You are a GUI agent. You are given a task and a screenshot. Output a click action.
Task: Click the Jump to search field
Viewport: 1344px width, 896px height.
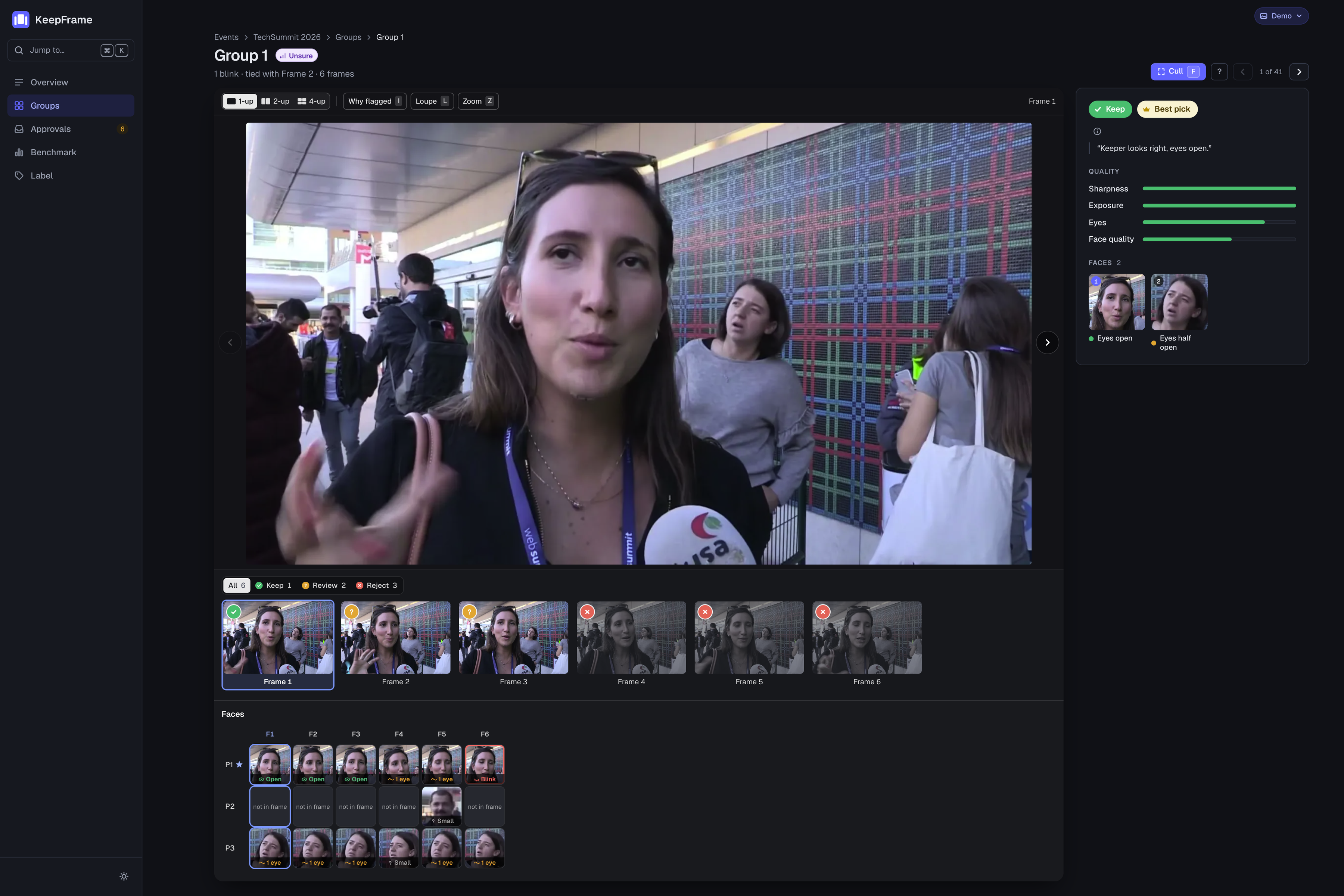[x=71, y=50]
